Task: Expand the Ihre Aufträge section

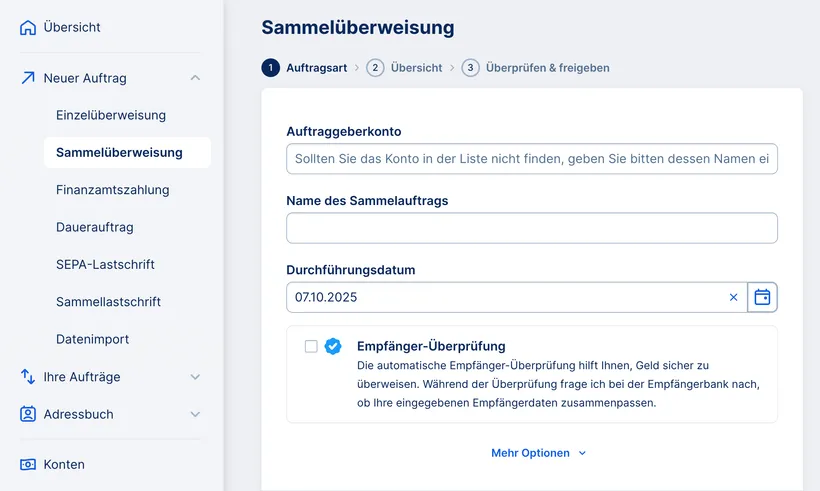Action: click(195, 377)
